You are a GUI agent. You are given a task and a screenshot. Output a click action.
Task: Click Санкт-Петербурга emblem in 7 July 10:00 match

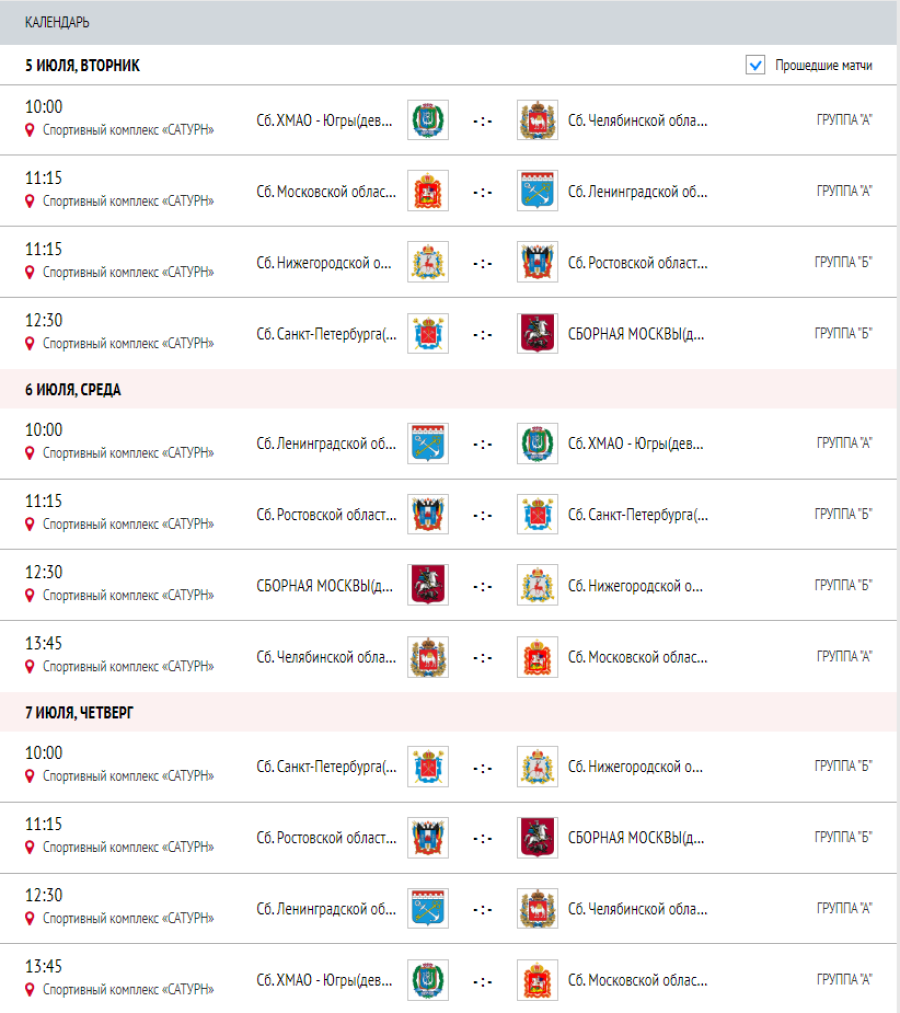pyautogui.click(x=428, y=767)
